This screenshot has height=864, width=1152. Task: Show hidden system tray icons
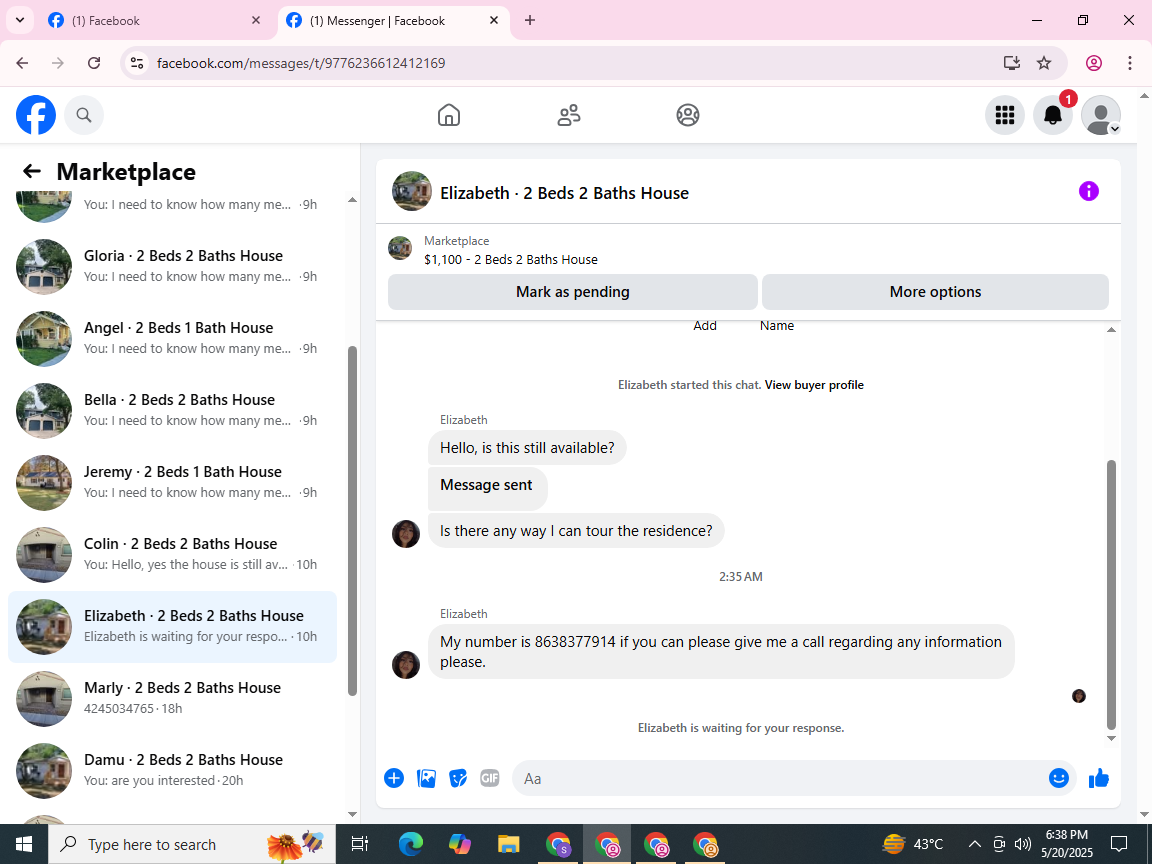click(x=974, y=844)
